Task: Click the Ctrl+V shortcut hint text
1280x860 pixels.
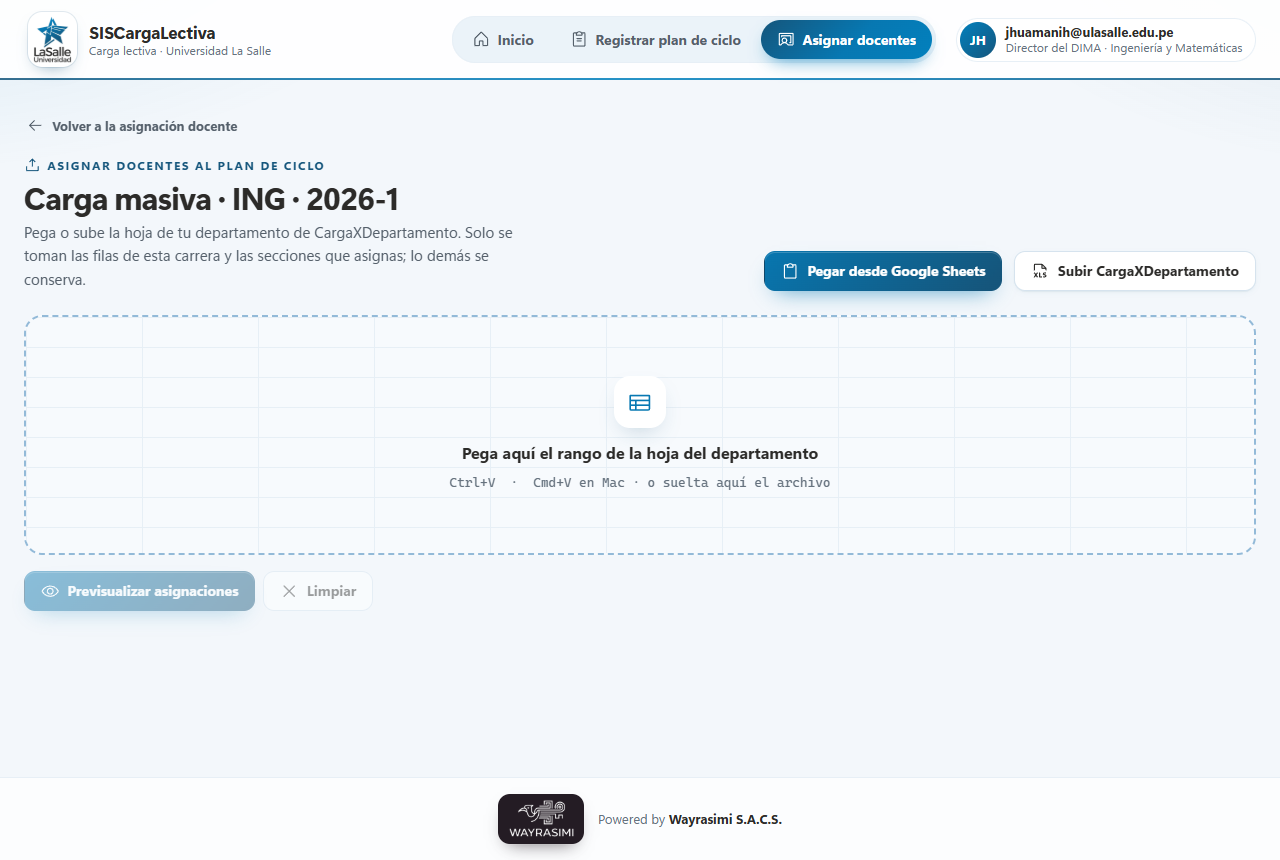Action: tap(472, 482)
